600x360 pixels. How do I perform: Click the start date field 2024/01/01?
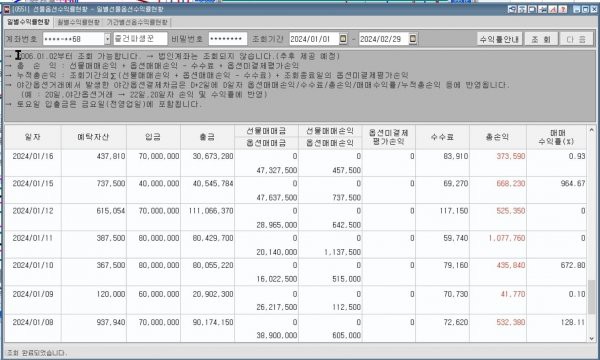(x=314, y=39)
